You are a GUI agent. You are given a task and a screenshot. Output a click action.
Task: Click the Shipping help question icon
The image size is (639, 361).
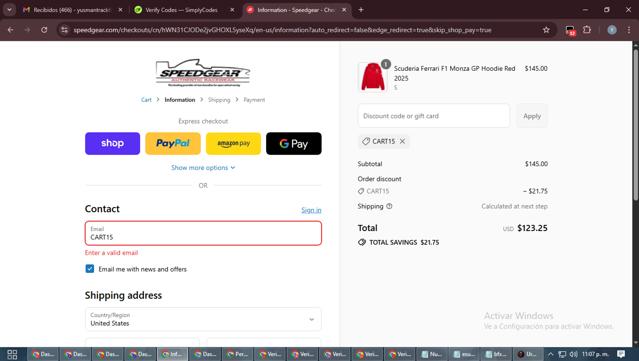click(389, 206)
